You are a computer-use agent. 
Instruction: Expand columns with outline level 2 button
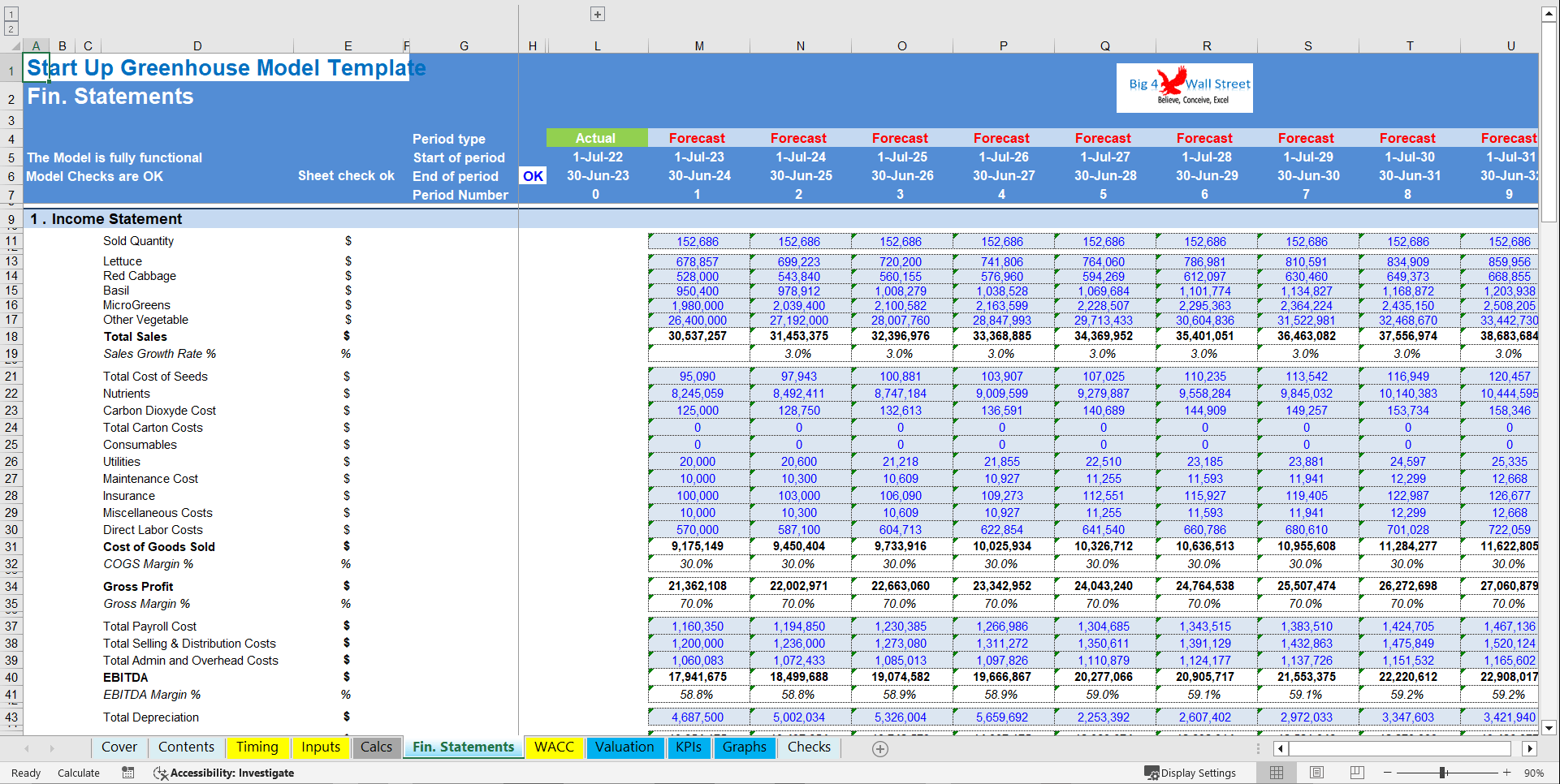click(10, 28)
